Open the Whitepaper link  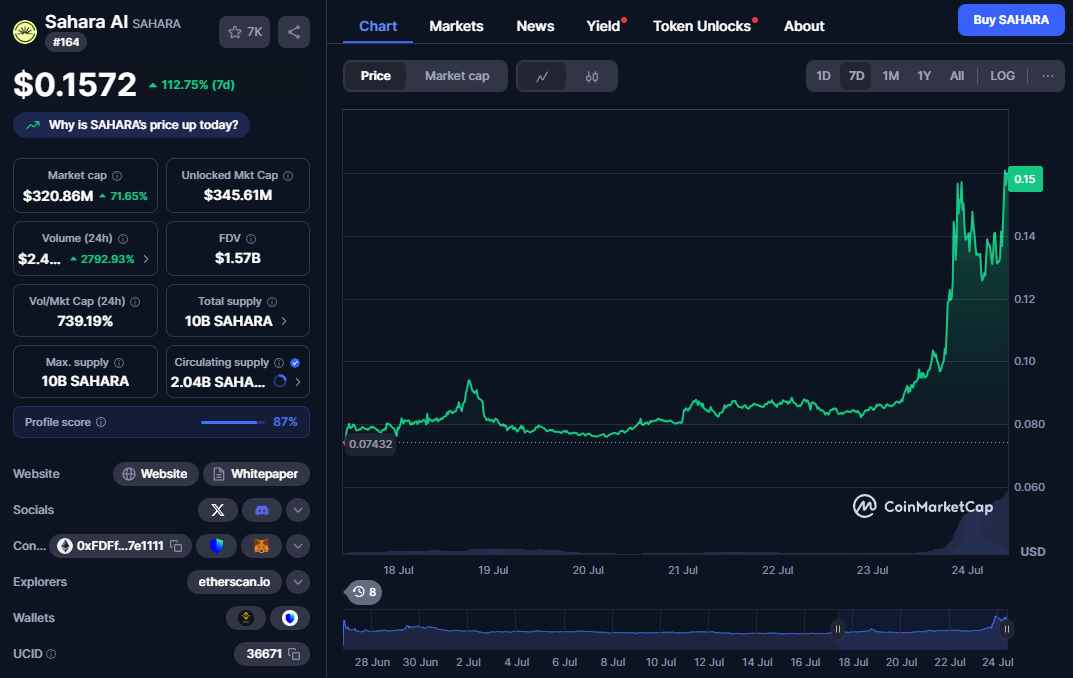click(x=256, y=474)
